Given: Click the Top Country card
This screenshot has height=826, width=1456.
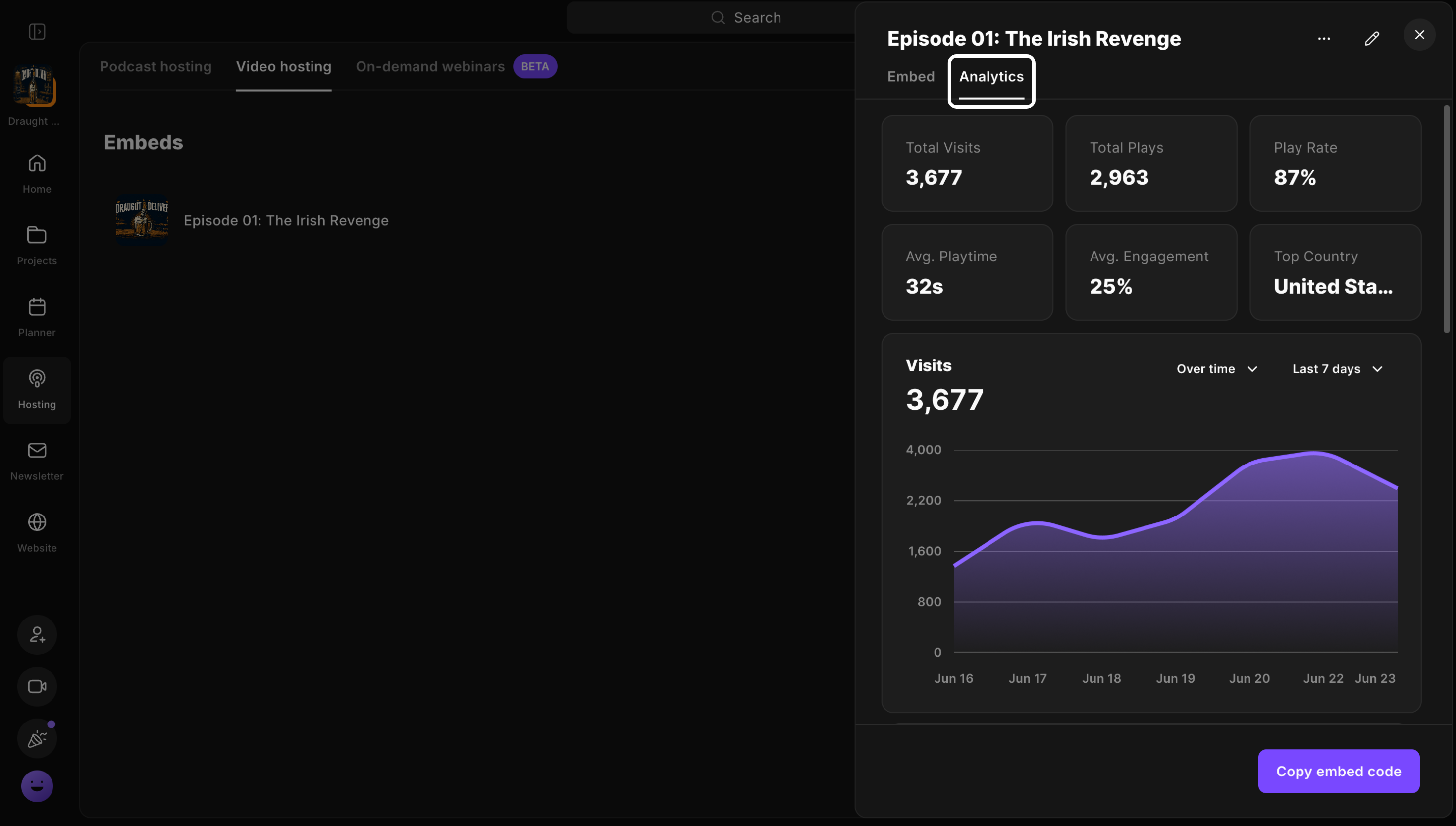Looking at the screenshot, I should [x=1335, y=272].
